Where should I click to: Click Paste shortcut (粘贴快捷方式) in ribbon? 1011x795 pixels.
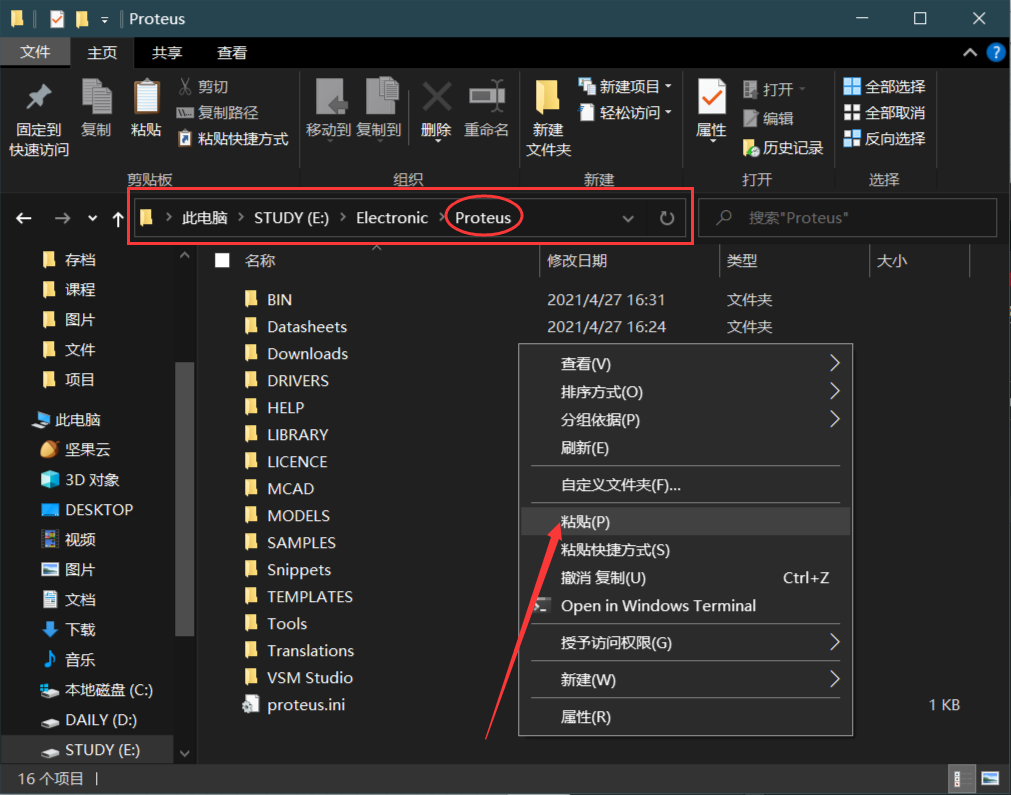233,139
